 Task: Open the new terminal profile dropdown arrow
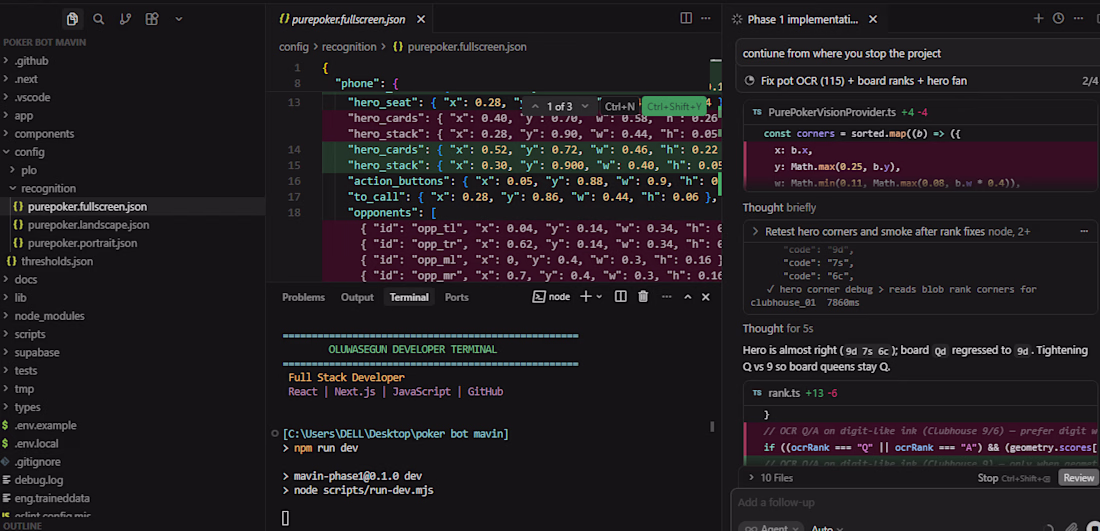(599, 297)
